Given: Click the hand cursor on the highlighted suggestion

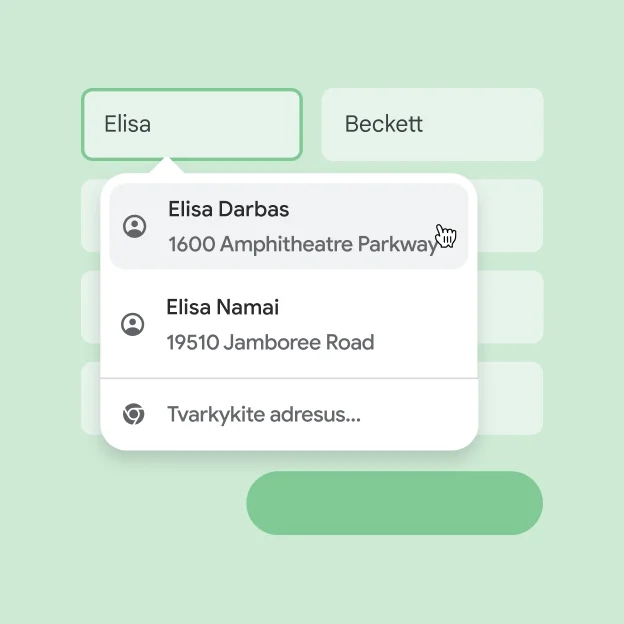Looking at the screenshot, I should [446, 236].
